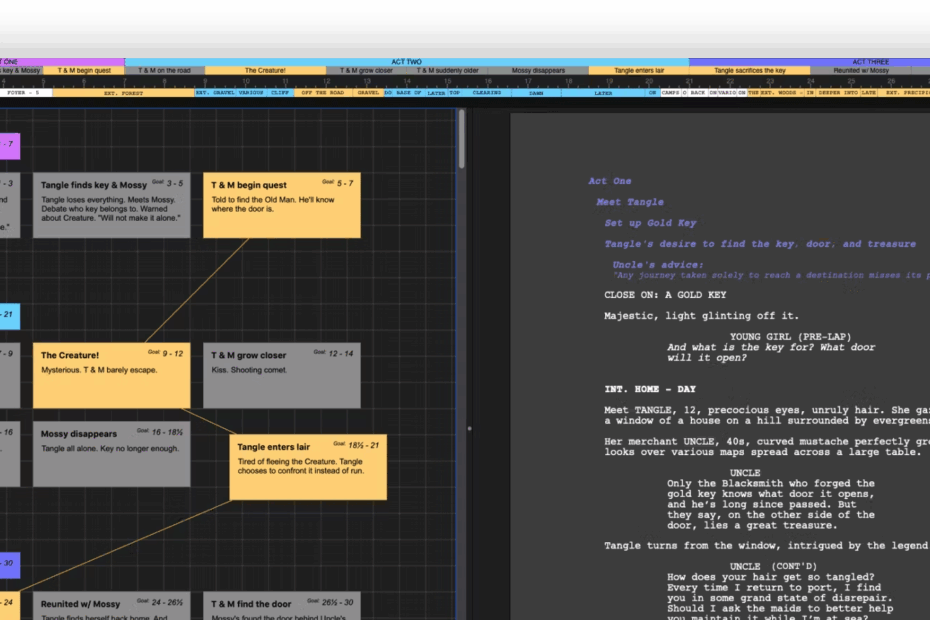
Task: Click 'Tangle sacrifices the key' timeline beat
Action: 749,71
